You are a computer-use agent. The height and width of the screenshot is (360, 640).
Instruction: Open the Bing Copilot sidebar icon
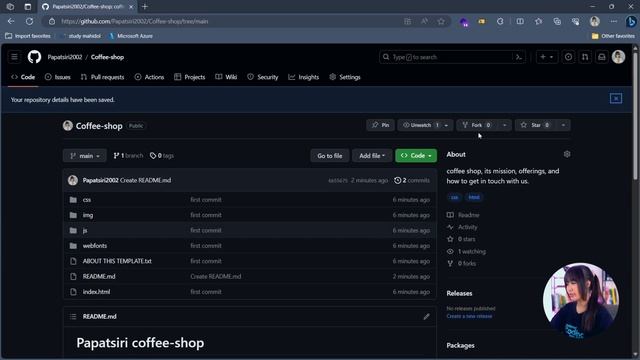pos(631,21)
